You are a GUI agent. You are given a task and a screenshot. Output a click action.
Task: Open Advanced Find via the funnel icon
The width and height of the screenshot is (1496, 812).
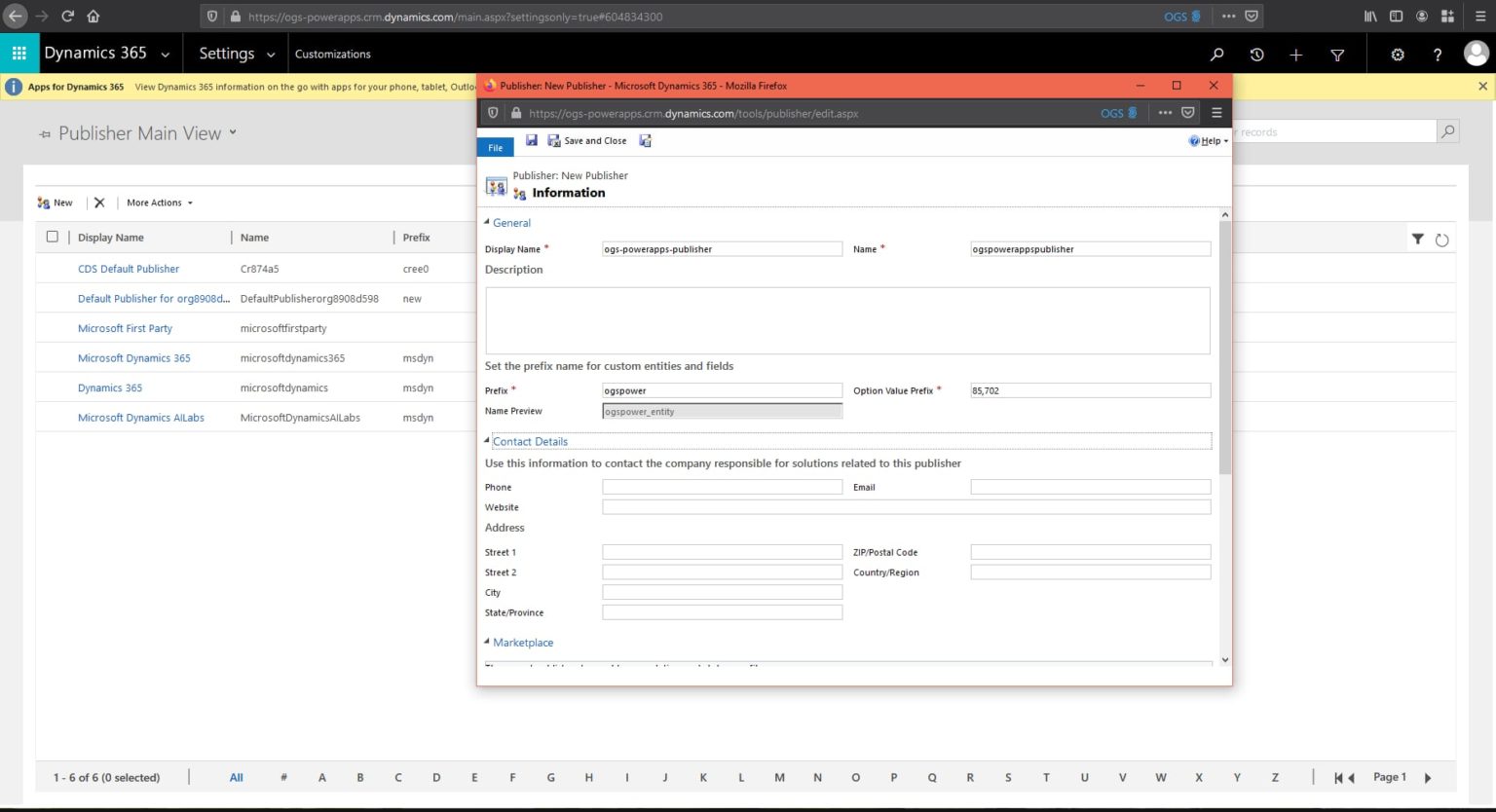[1337, 55]
